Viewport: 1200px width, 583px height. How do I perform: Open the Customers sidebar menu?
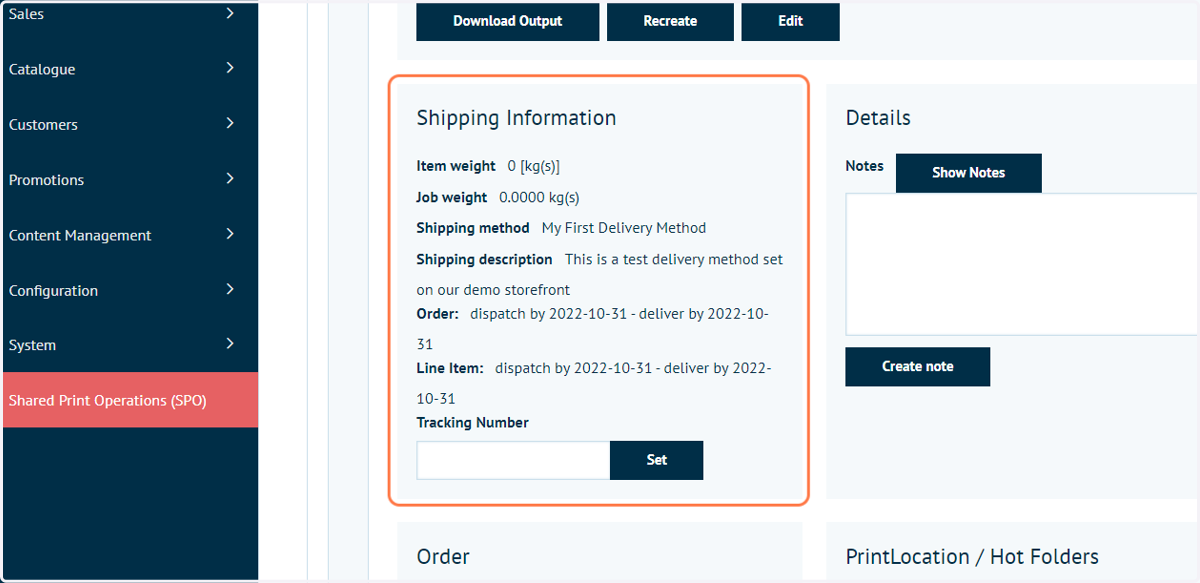click(x=130, y=125)
